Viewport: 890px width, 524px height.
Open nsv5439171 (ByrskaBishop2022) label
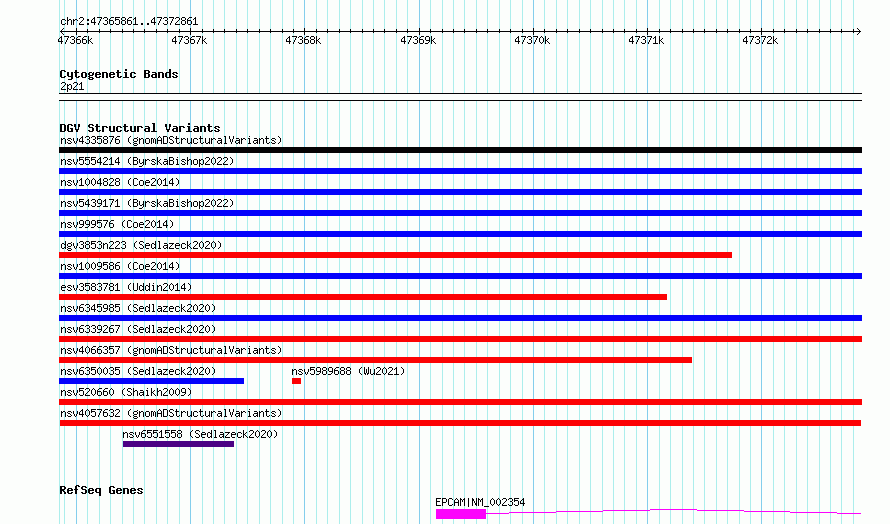147,203
